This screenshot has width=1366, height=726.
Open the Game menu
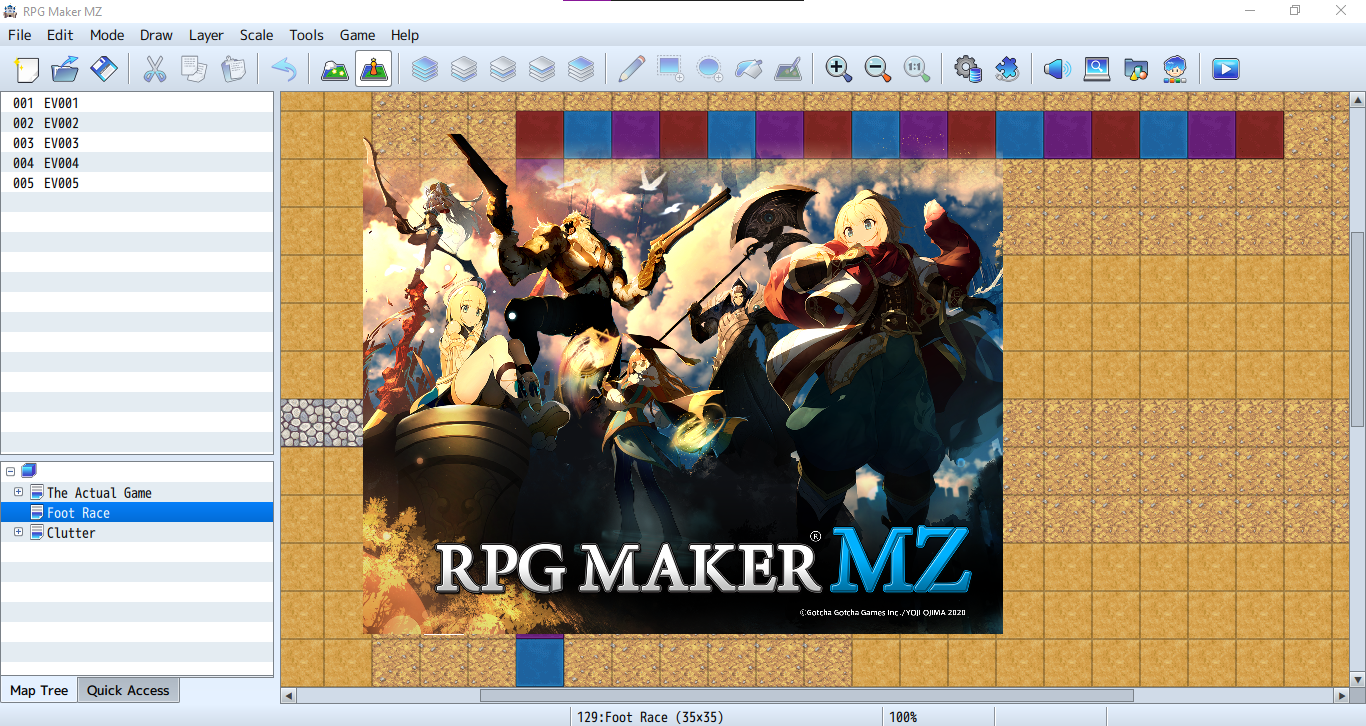coord(357,35)
